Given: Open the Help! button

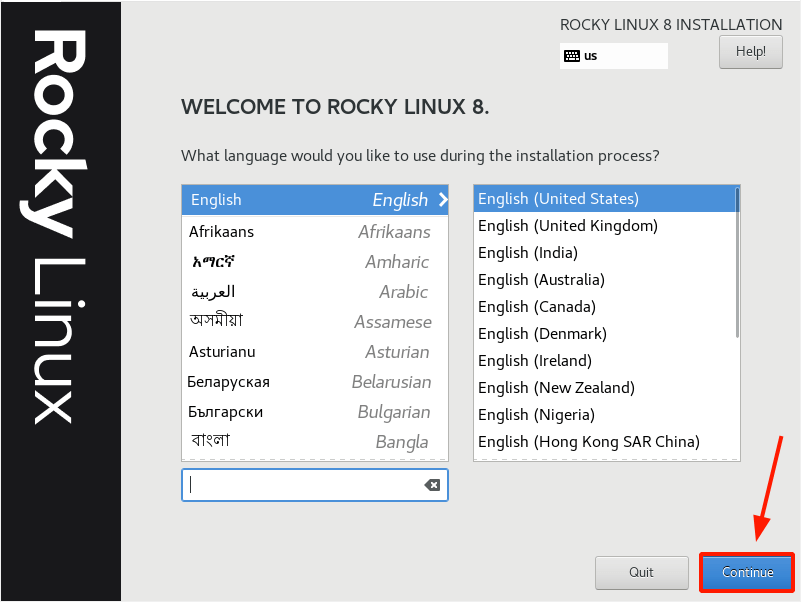Looking at the screenshot, I should [750, 52].
